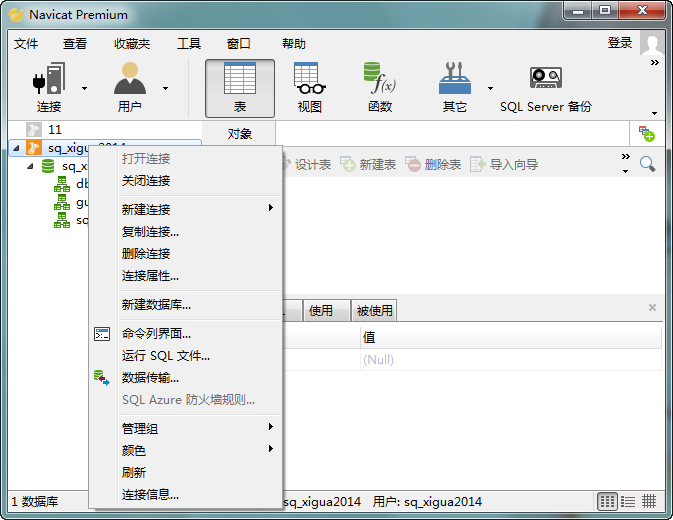Switch to the 被使用 tab
The width and height of the screenshot is (673, 520).
pyautogui.click(x=374, y=310)
